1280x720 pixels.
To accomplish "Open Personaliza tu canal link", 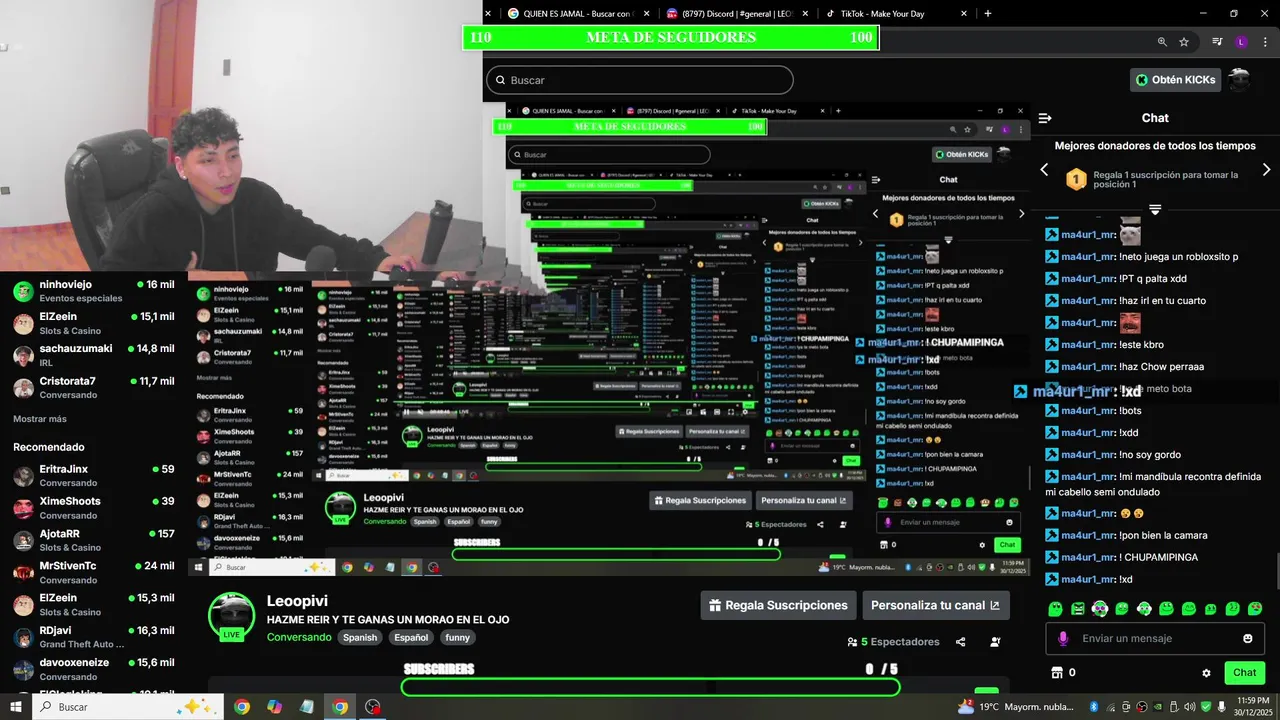I will coord(935,605).
